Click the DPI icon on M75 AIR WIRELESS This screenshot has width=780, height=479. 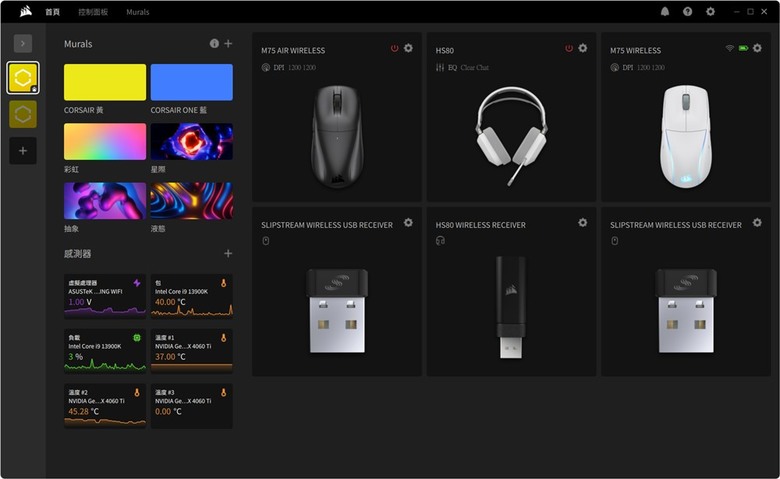[x=266, y=67]
